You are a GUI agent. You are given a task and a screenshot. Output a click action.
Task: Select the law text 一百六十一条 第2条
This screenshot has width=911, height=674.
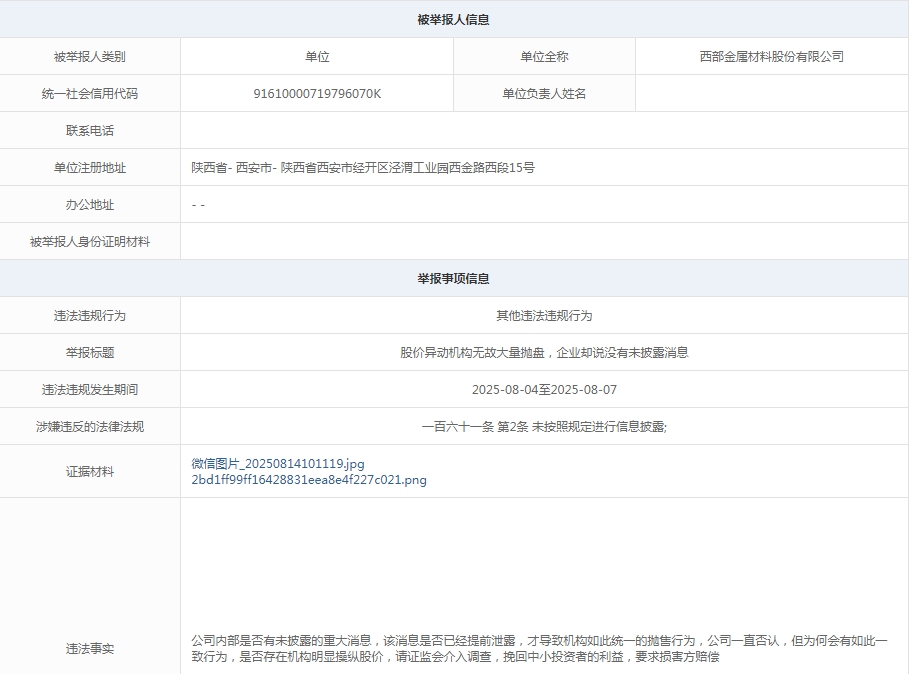(x=544, y=427)
